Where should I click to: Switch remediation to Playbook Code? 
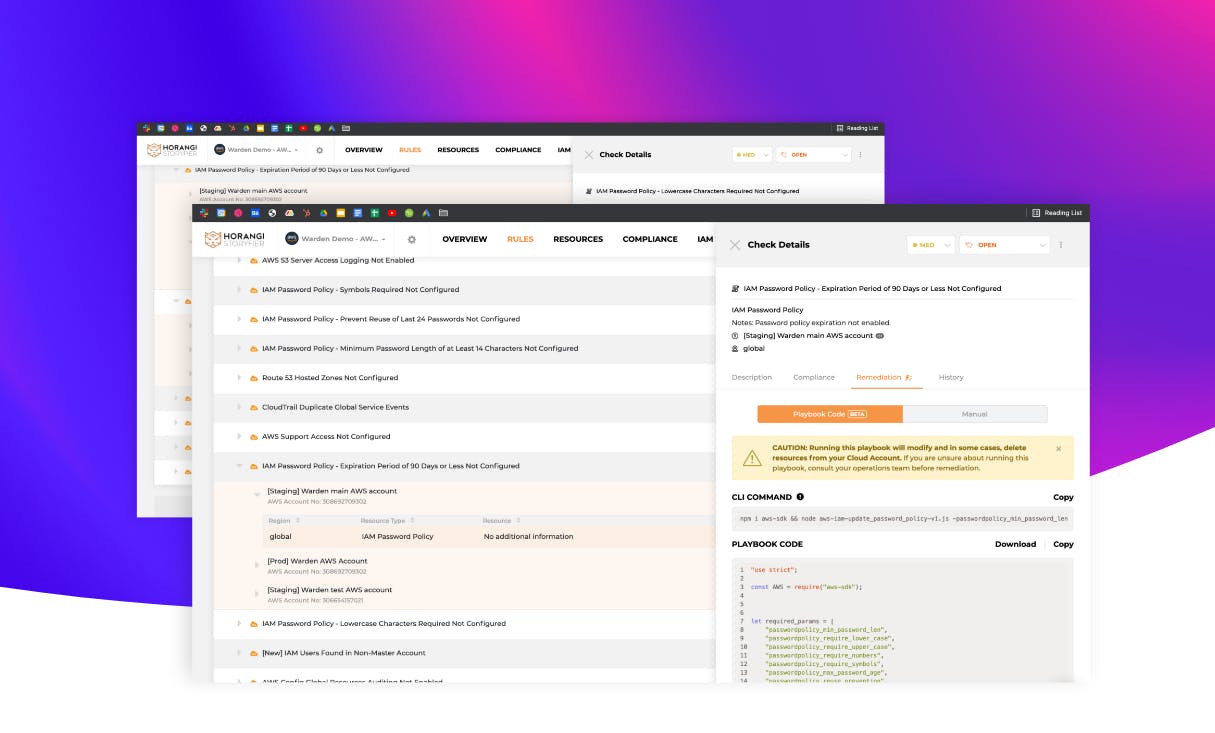pyautogui.click(x=830, y=414)
